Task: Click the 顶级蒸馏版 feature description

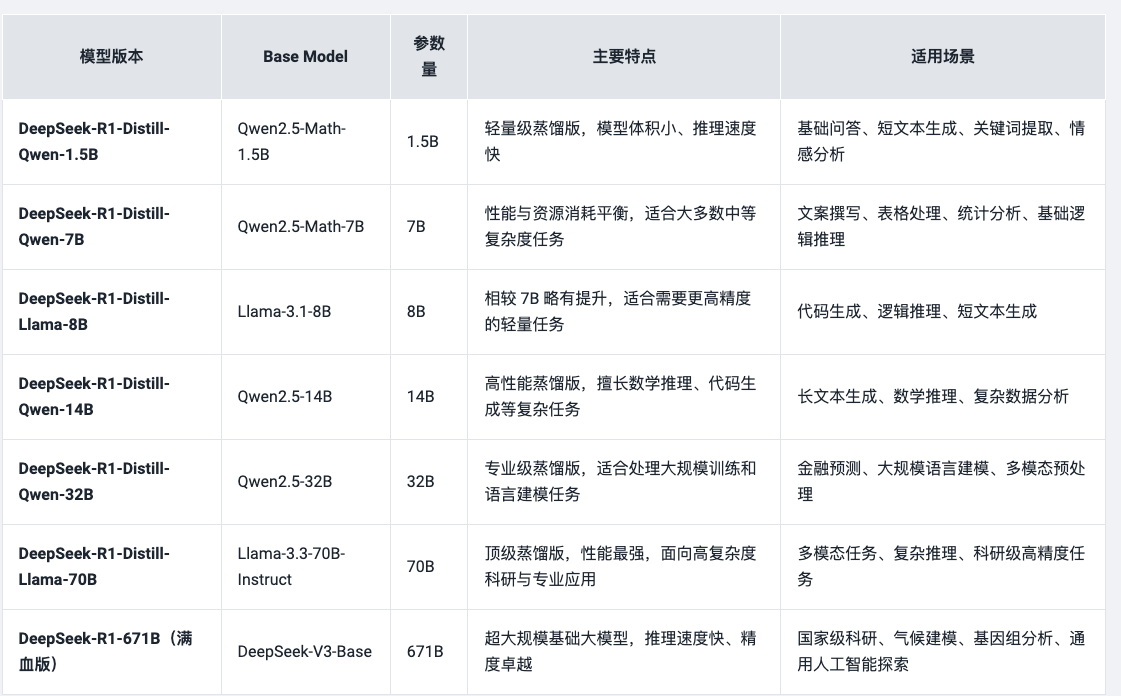Action: coord(621,567)
